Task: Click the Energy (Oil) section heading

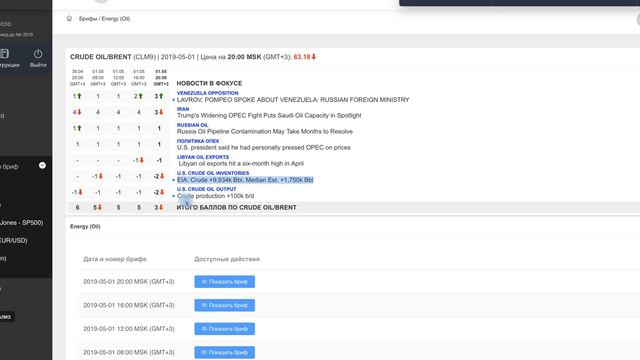Action: coord(85,227)
